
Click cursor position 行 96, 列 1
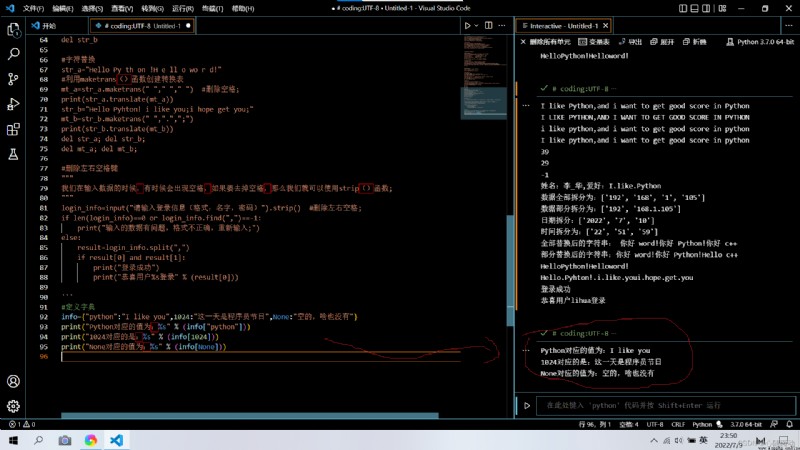coord(594,424)
